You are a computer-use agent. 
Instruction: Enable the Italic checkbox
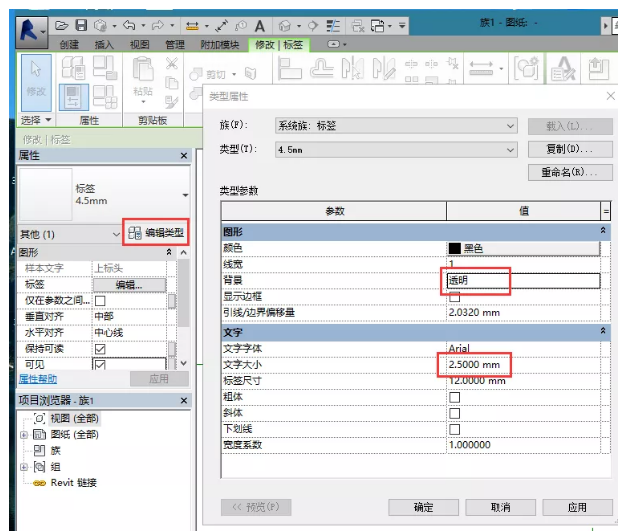point(454,413)
